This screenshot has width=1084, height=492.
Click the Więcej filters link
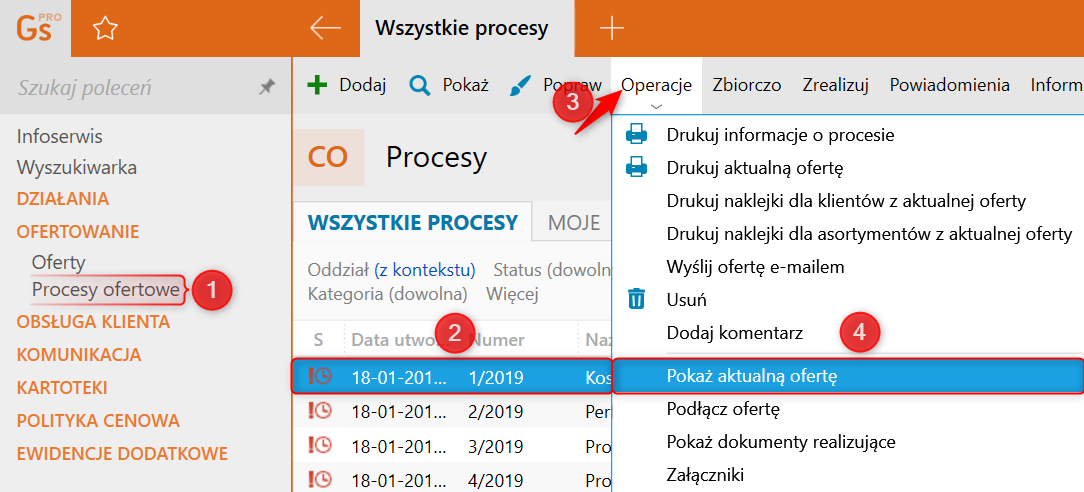[512, 294]
